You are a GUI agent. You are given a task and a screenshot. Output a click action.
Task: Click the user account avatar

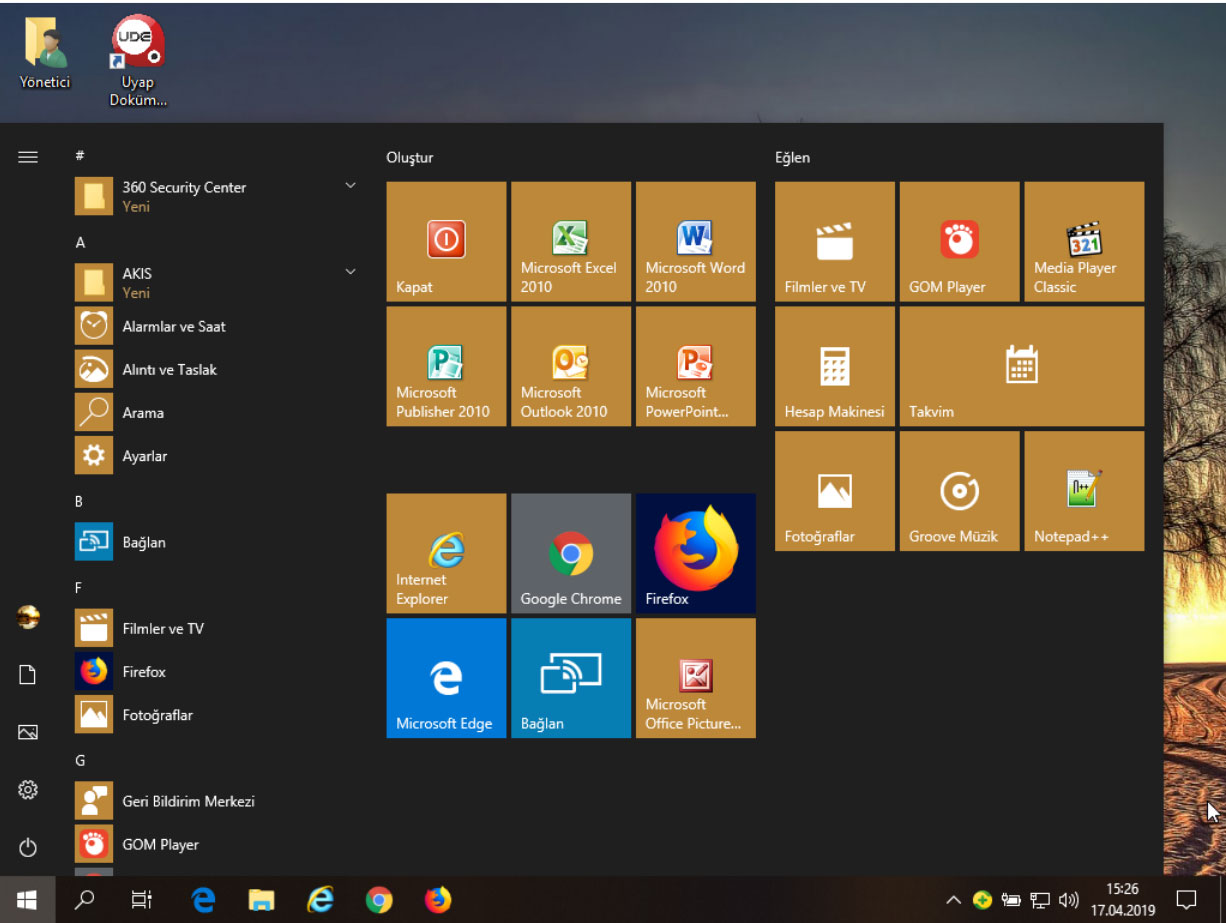(x=28, y=617)
